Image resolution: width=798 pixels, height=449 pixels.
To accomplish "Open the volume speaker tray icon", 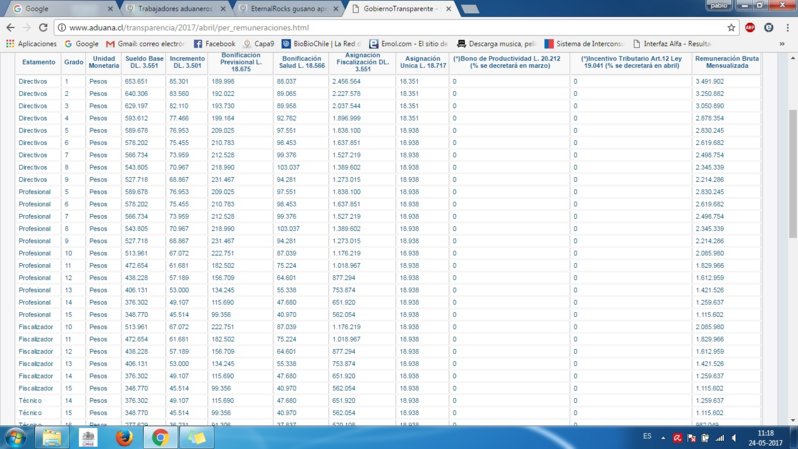I will 734,438.
